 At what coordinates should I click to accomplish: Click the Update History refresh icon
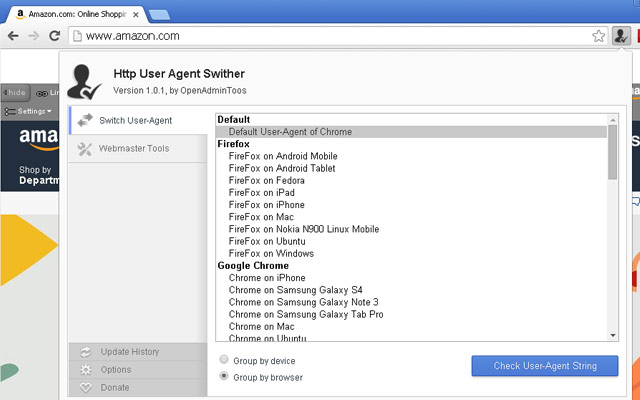click(x=85, y=352)
